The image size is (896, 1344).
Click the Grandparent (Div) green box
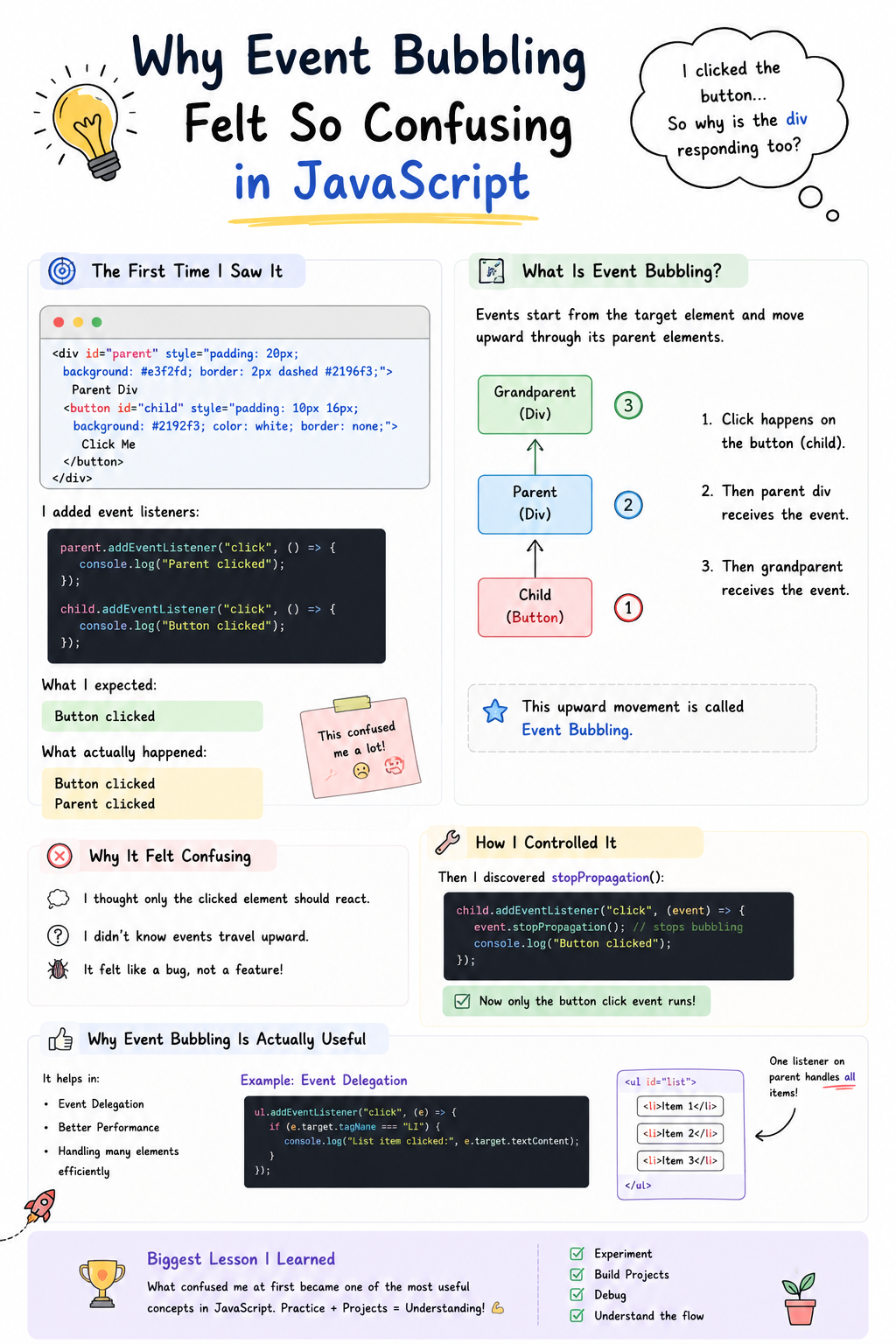point(535,404)
